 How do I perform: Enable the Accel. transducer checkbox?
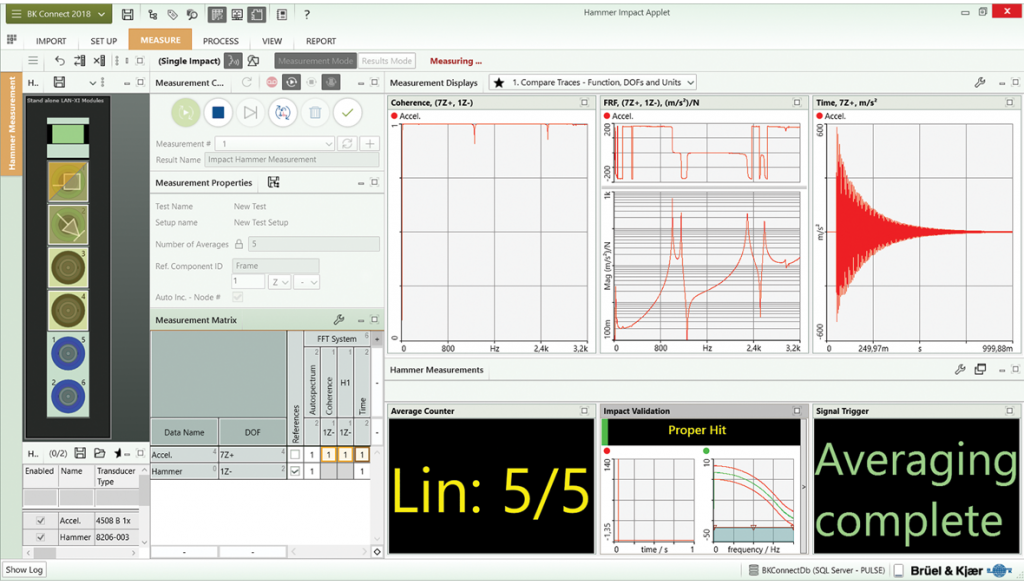[41, 519]
